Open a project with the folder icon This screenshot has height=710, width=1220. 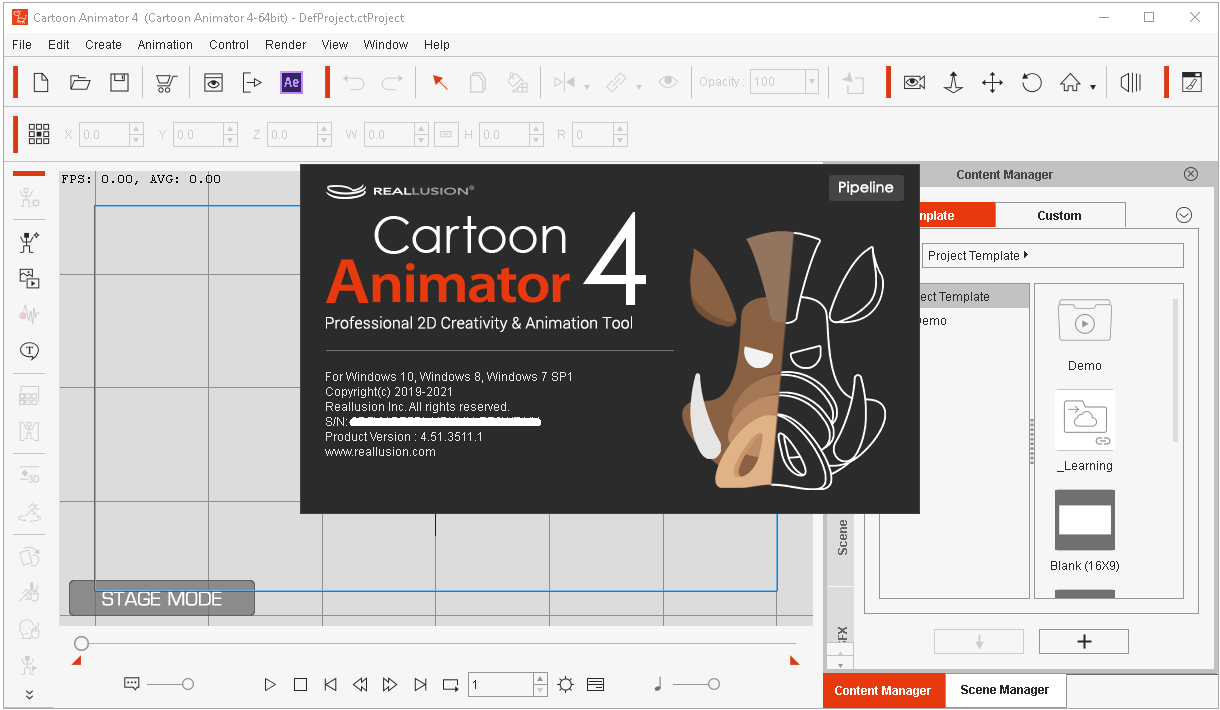[x=80, y=83]
